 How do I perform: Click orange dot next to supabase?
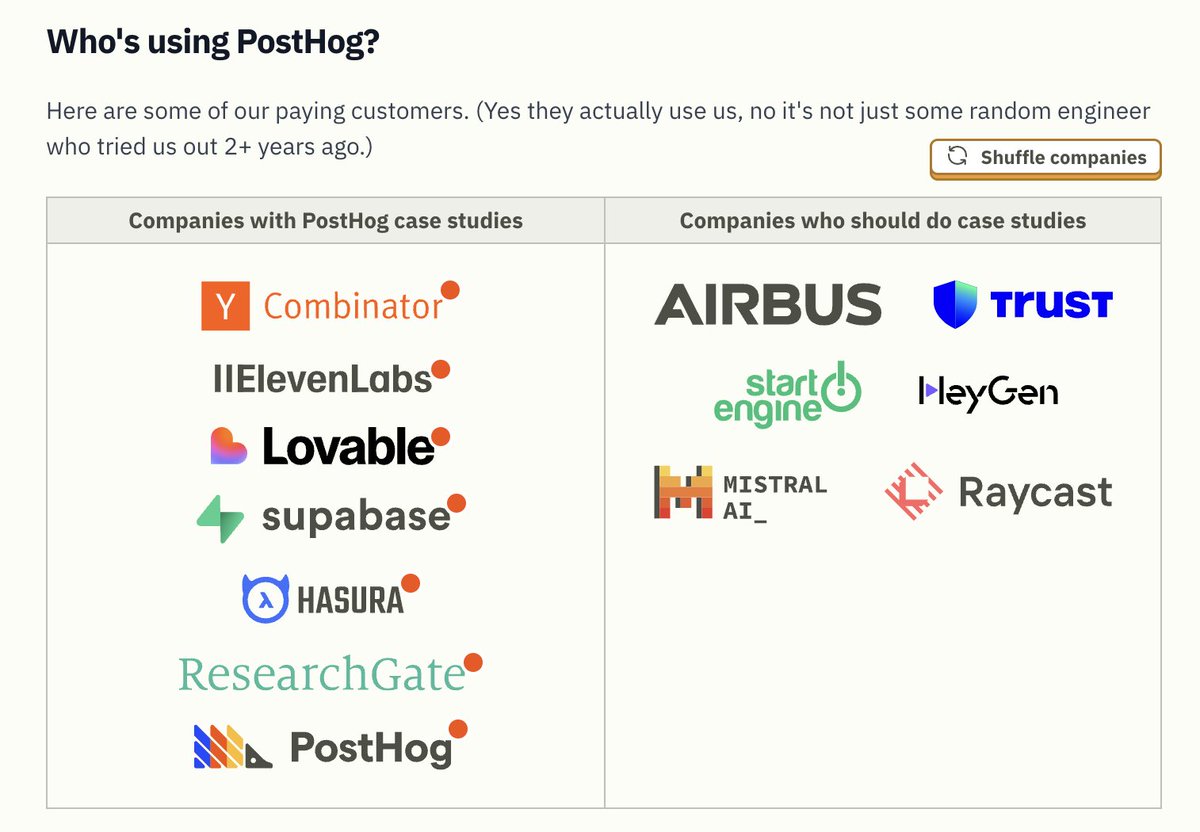(x=456, y=502)
